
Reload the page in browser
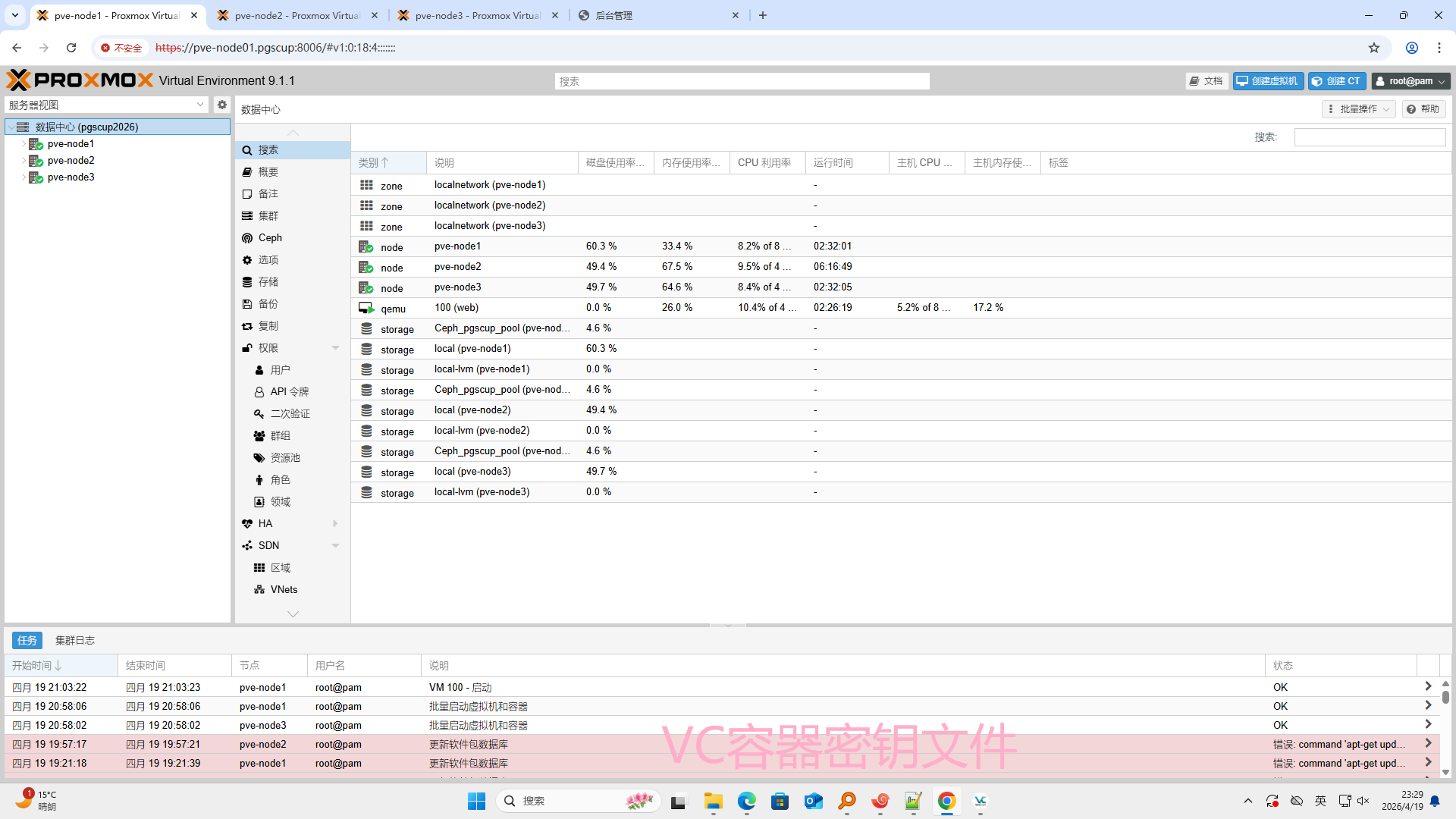pyautogui.click(x=71, y=48)
